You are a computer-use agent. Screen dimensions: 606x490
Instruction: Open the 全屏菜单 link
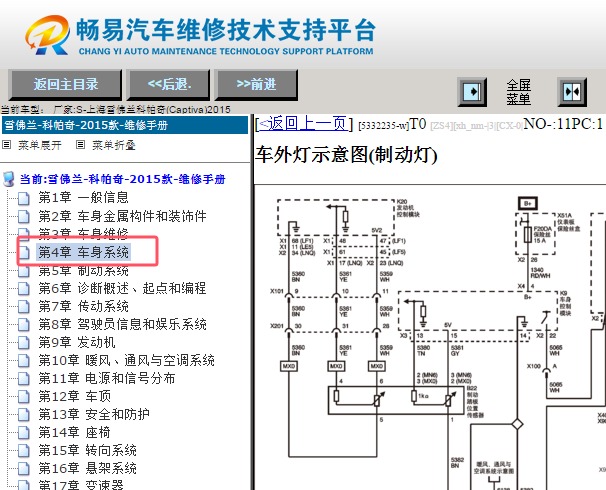[x=519, y=92]
